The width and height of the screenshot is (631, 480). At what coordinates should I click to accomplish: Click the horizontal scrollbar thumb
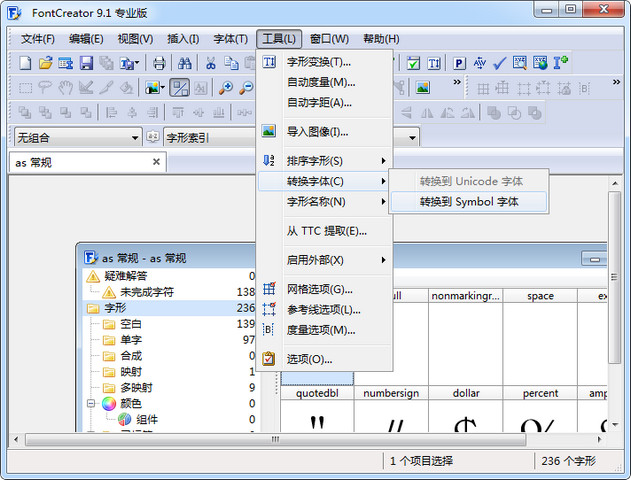[x=275, y=439]
